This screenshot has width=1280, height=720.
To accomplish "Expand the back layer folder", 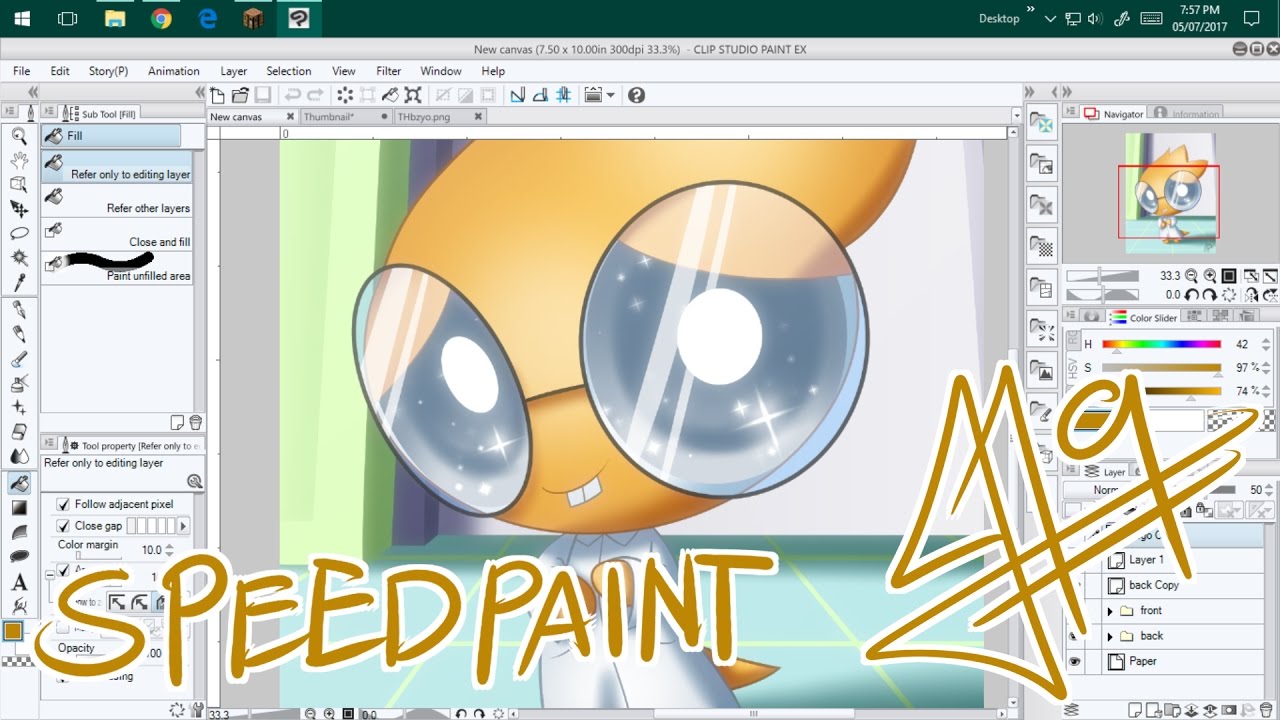I will (1110, 636).
